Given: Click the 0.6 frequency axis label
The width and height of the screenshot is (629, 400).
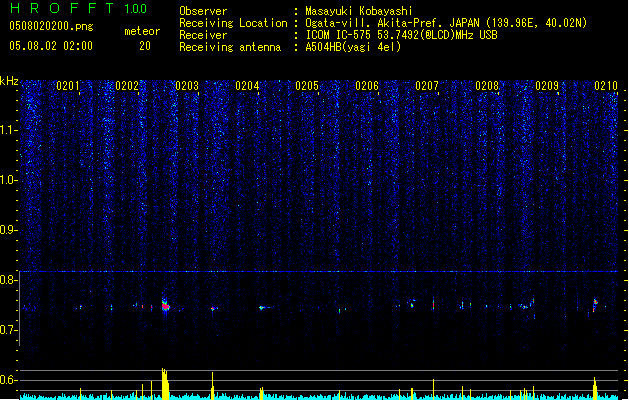Looking at the screenshot, I should [x=9, y=380].
